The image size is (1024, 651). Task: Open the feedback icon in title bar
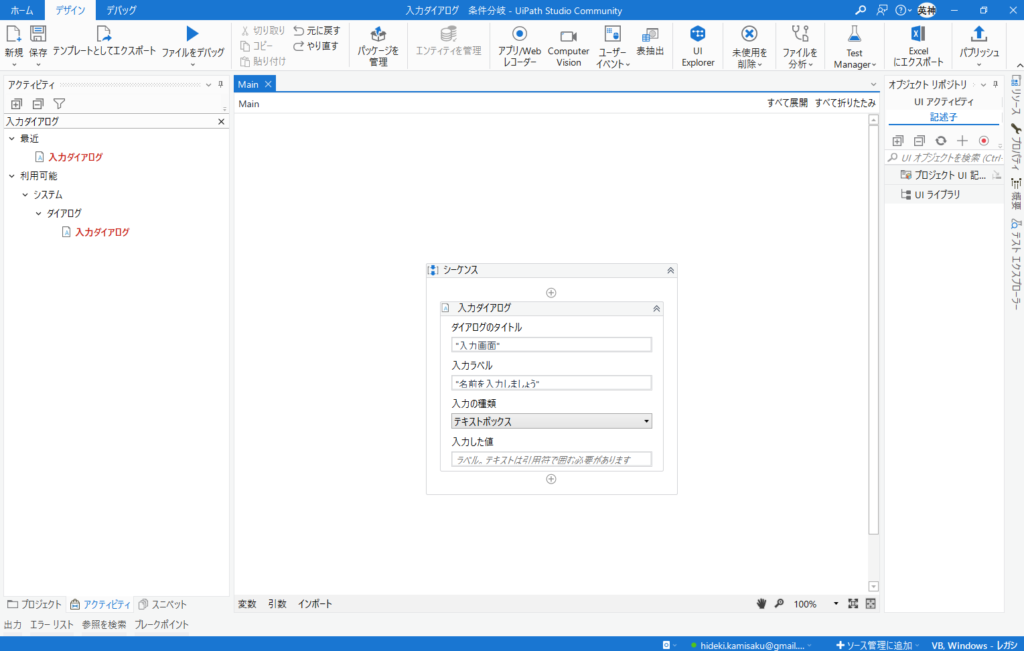click(x=882, y=10)
